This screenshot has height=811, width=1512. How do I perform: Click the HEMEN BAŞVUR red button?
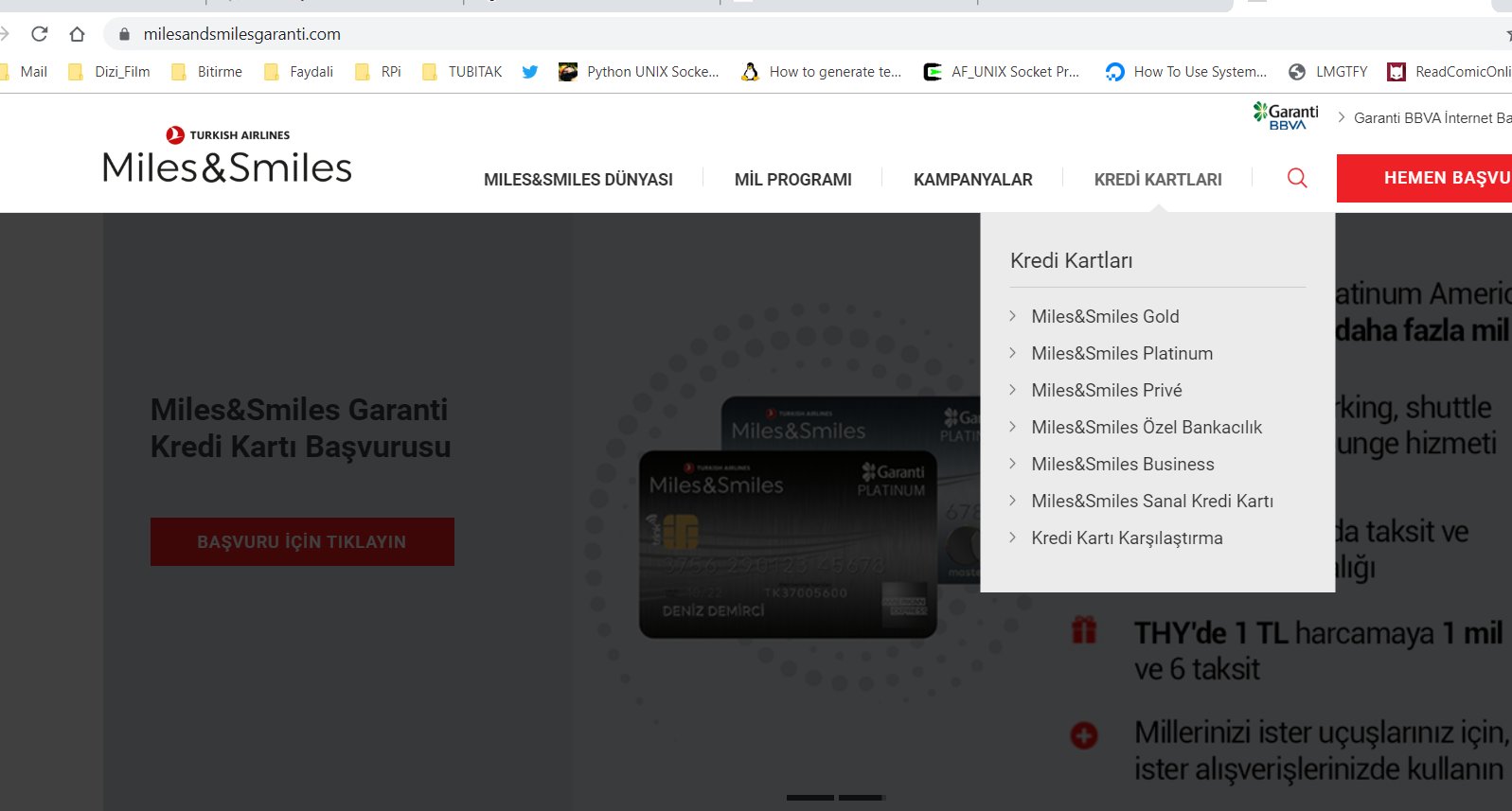pos(1424,178)
